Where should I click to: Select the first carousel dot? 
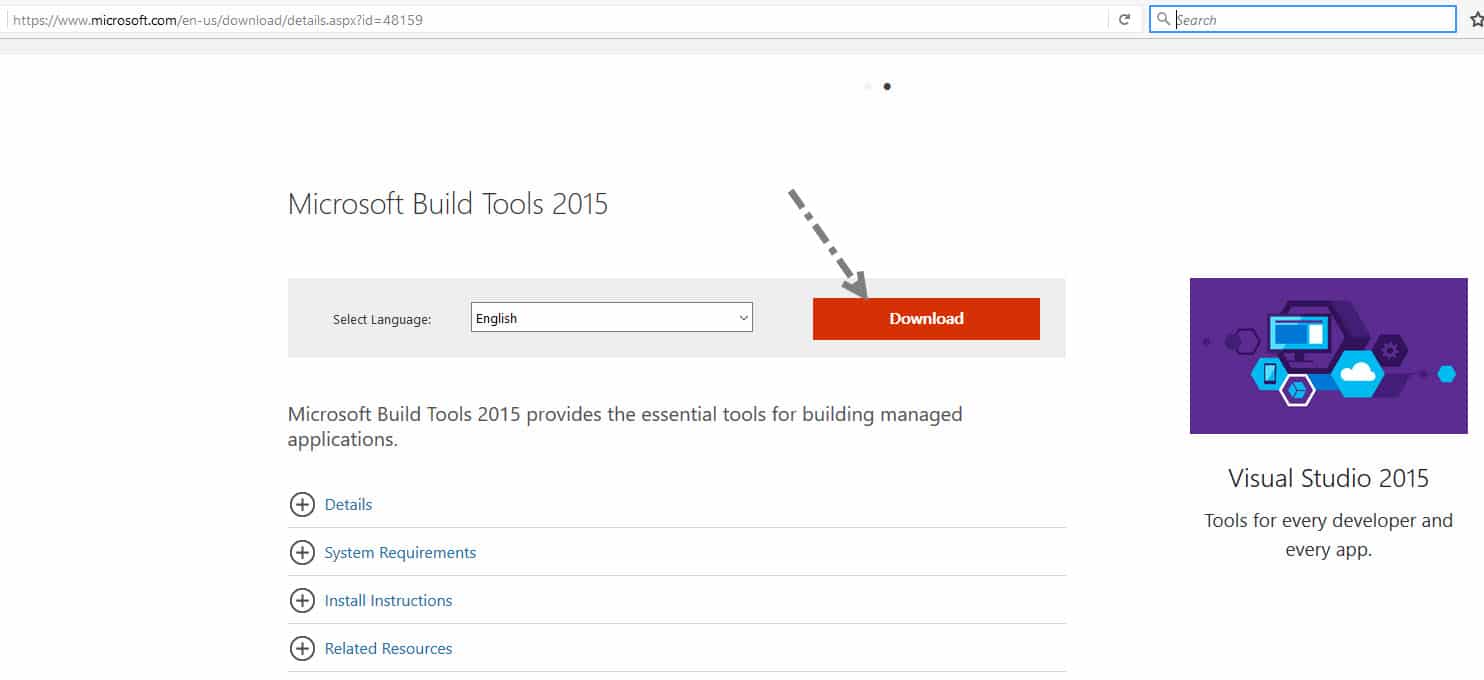pos(868,86)
